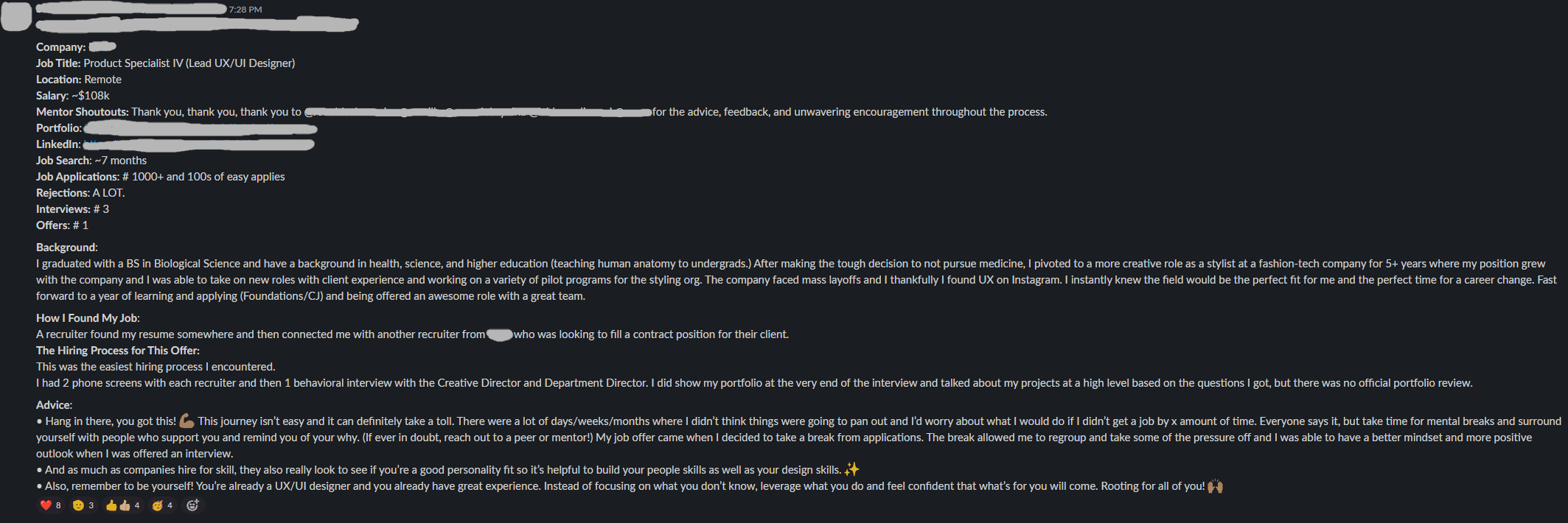The height and width of the screenshot is (523, 1568).
Task: Click the ~$108k salary text
Action: tap(90, 96)
